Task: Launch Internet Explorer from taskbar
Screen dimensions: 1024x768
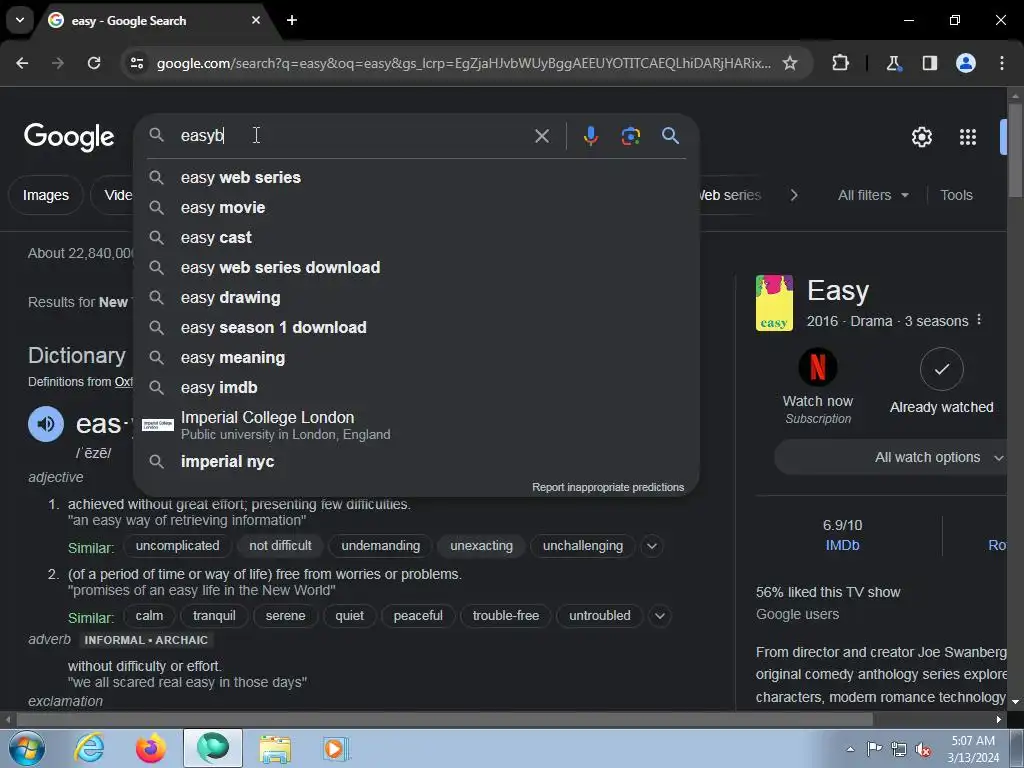Action: click(x=89, y=748)
